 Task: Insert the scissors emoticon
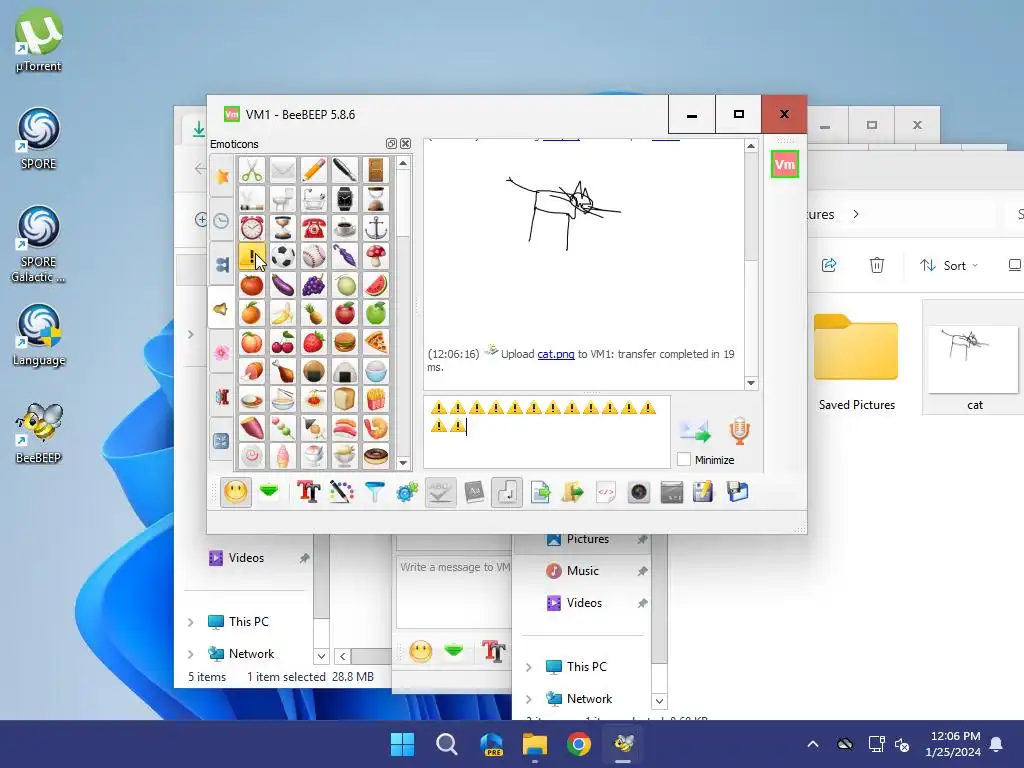click(251, 170)
